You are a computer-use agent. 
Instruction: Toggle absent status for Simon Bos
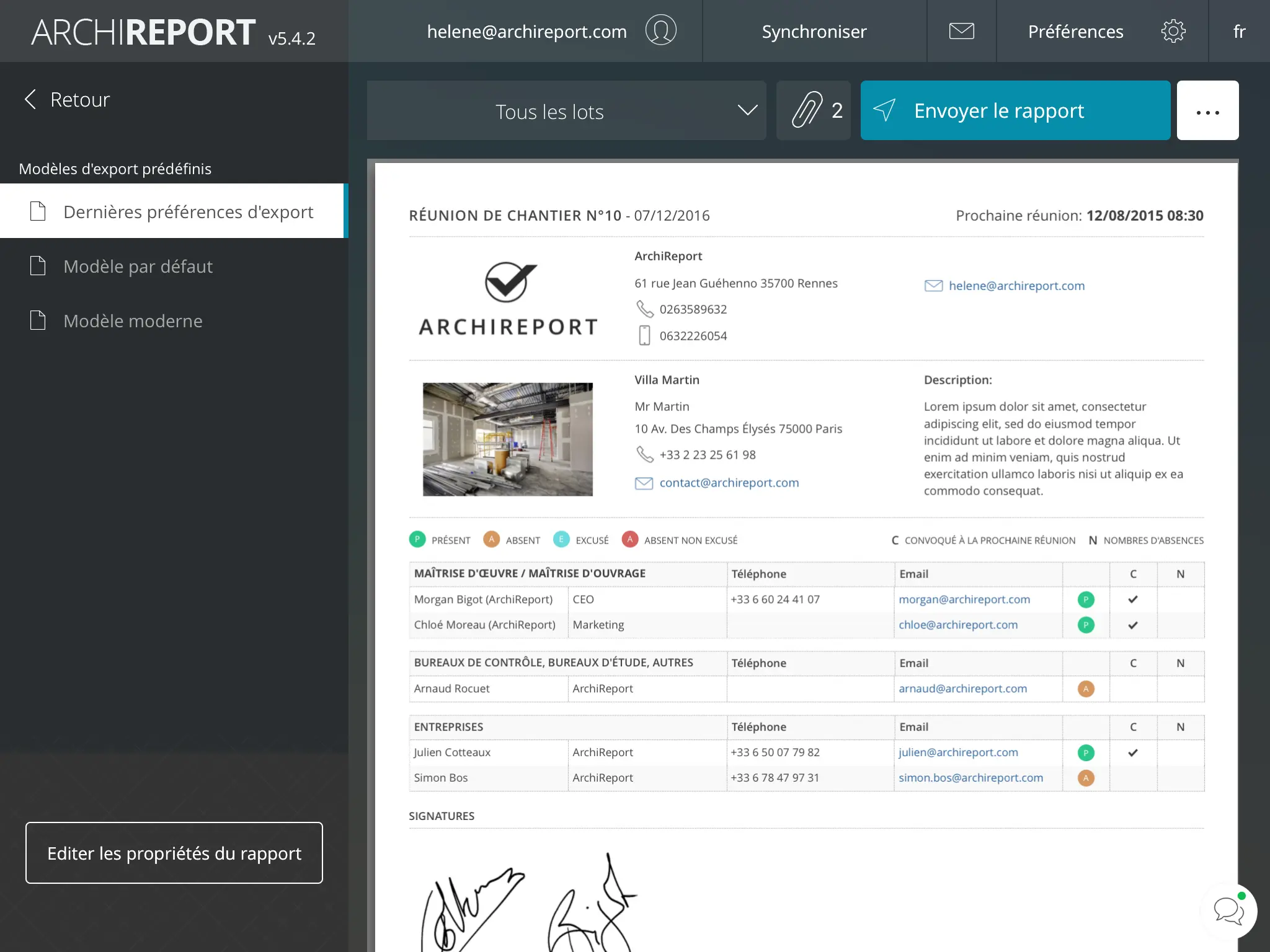(1086, 777)
